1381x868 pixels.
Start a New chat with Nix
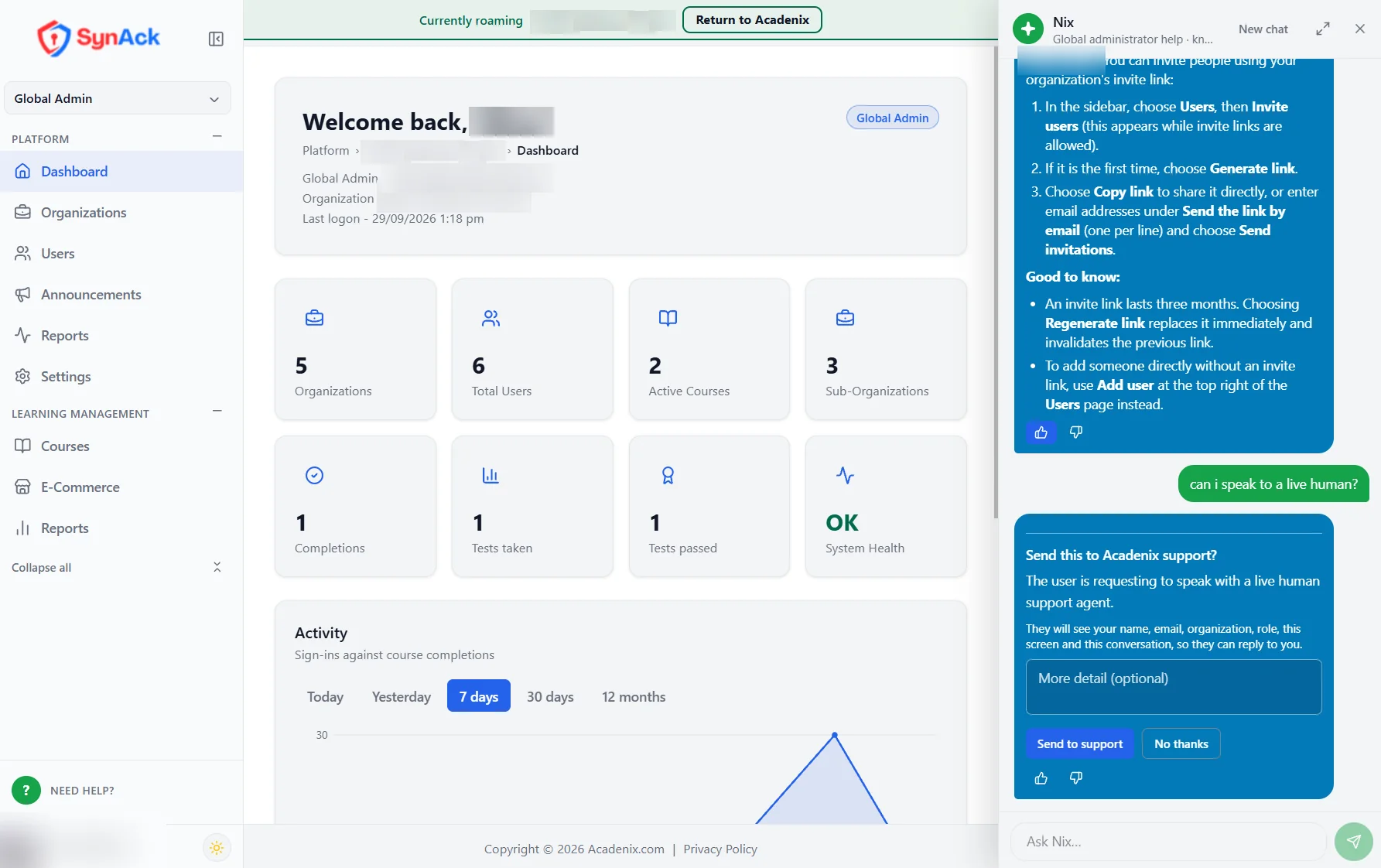click(1263, 29)
